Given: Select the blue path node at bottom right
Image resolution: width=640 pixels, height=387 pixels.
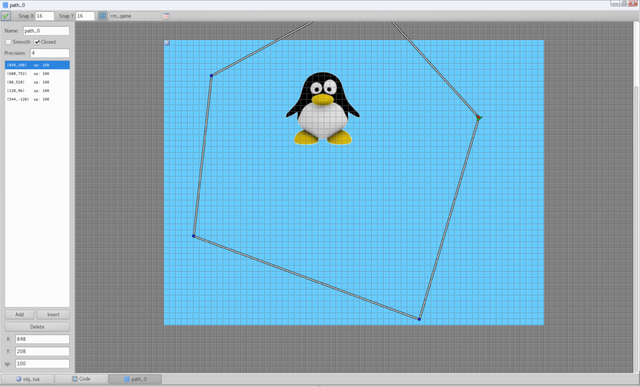Looking at the screenshot, I should pyautogui.click(x=419, y=319).
